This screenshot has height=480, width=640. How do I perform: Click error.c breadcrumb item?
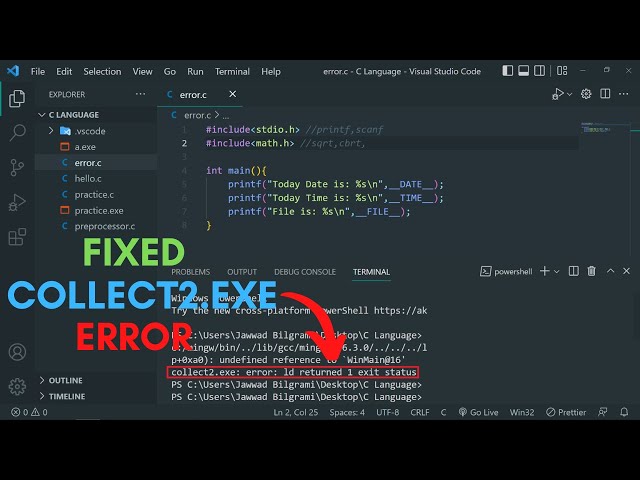tap(198, 115)
